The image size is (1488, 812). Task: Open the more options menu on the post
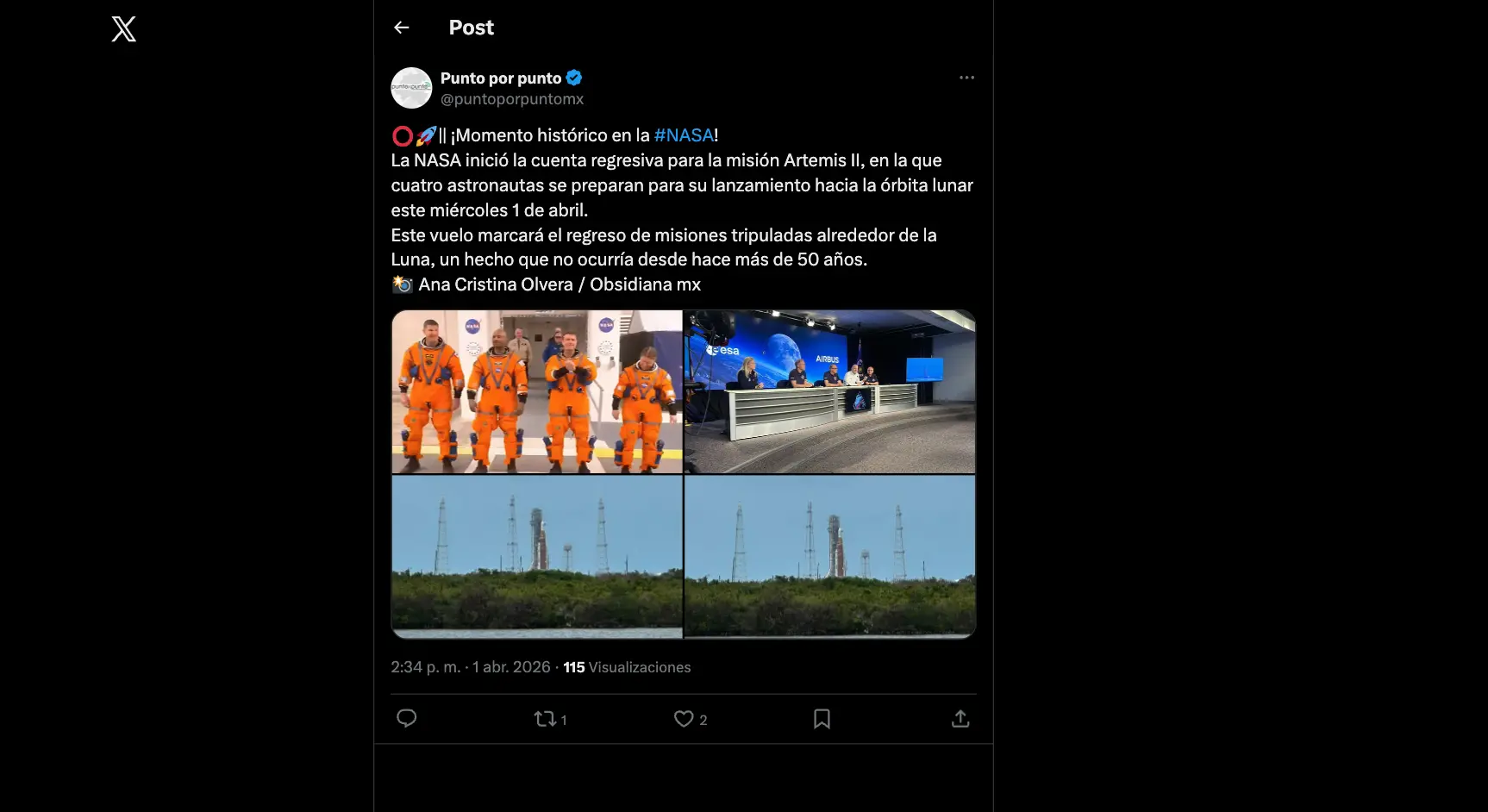pyautogui.click(x=966, y=78)
